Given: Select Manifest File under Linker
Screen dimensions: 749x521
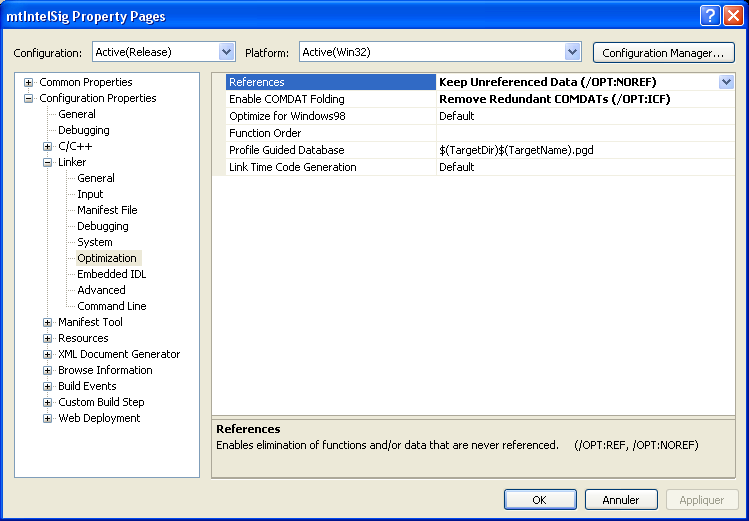Looking at the screenshot, I should click(107, 210).
